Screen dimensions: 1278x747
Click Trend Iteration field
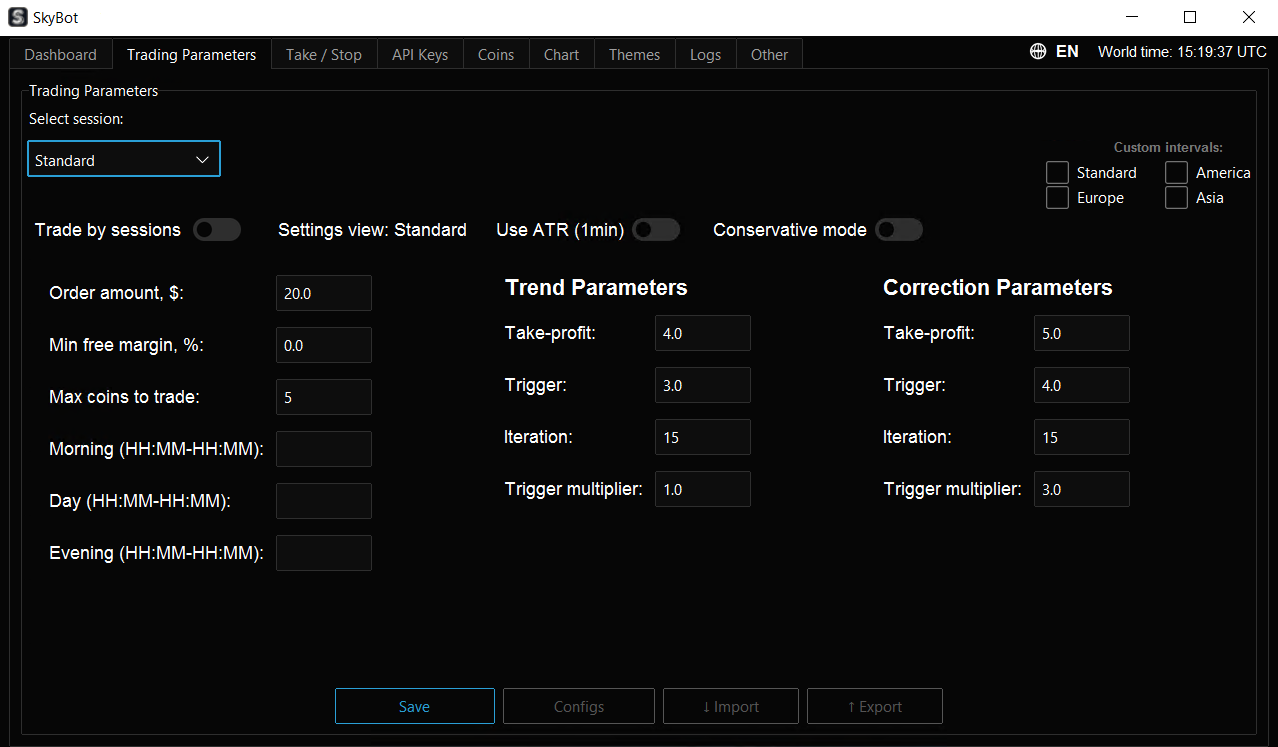coord(703,437)
